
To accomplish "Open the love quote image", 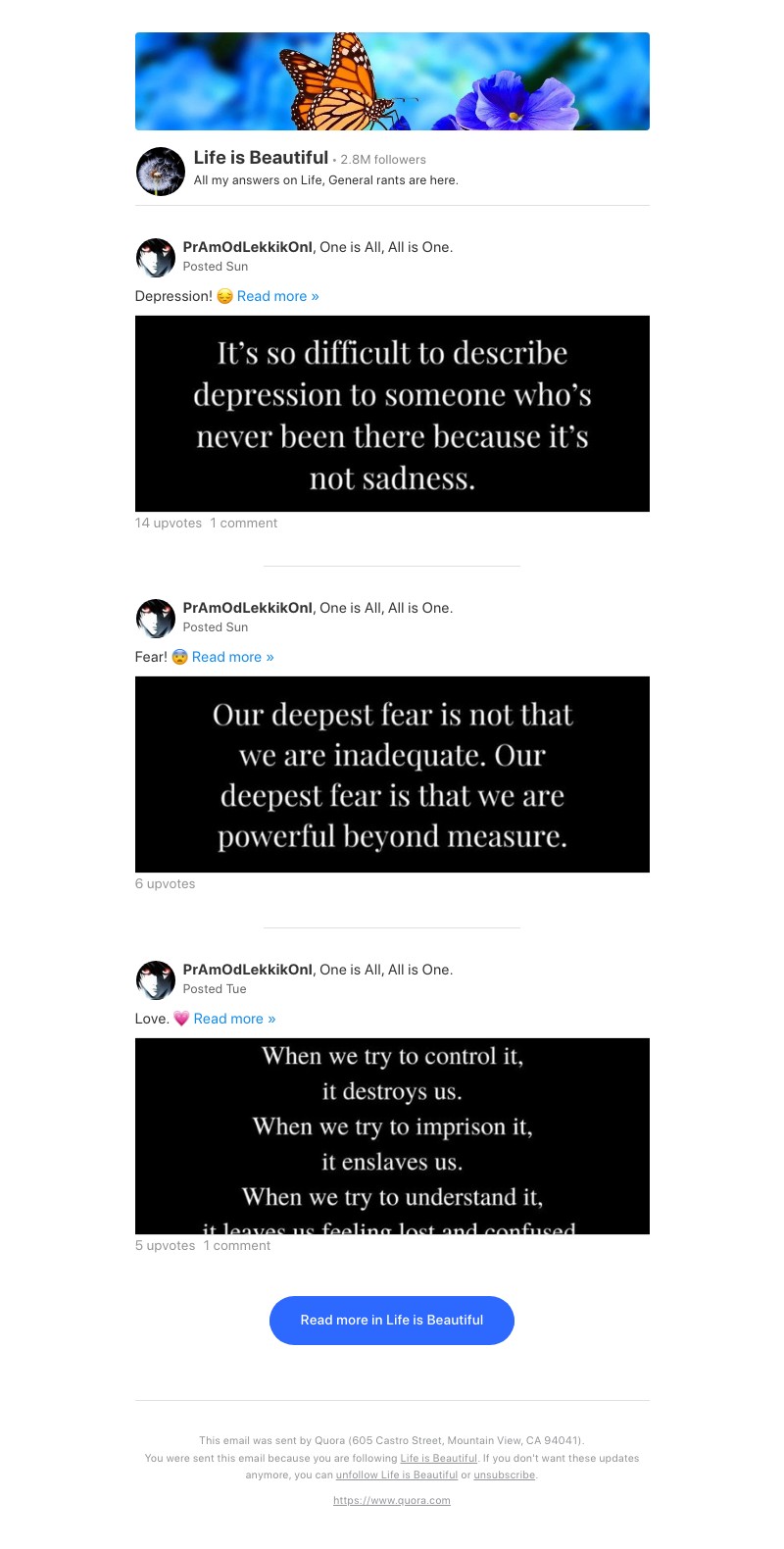I will [392, 1136].
